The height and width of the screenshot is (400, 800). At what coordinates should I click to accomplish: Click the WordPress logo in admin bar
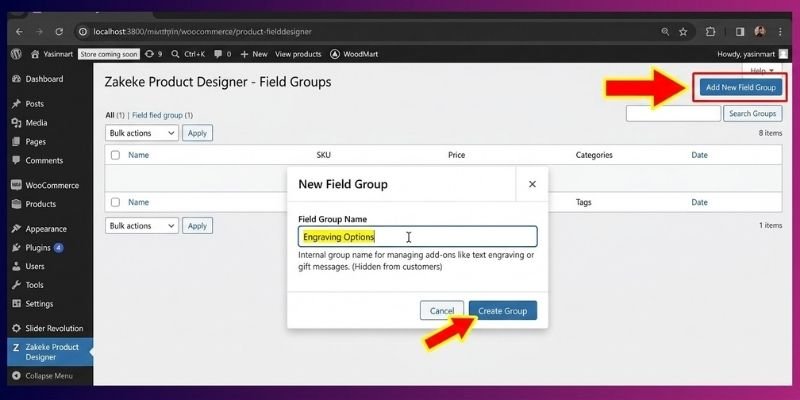coord(16,54)
